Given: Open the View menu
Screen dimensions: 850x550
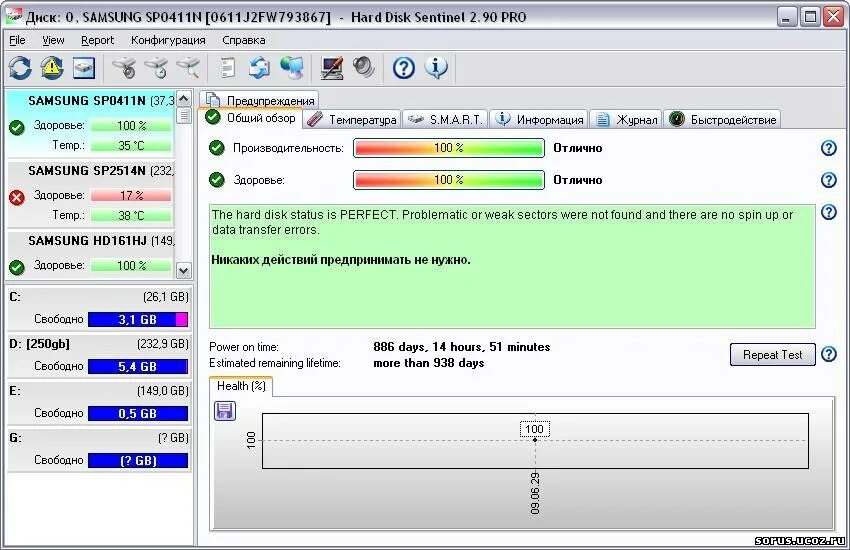Looking at the screenshot, I should pyautogui.click(x=53, y=40).
